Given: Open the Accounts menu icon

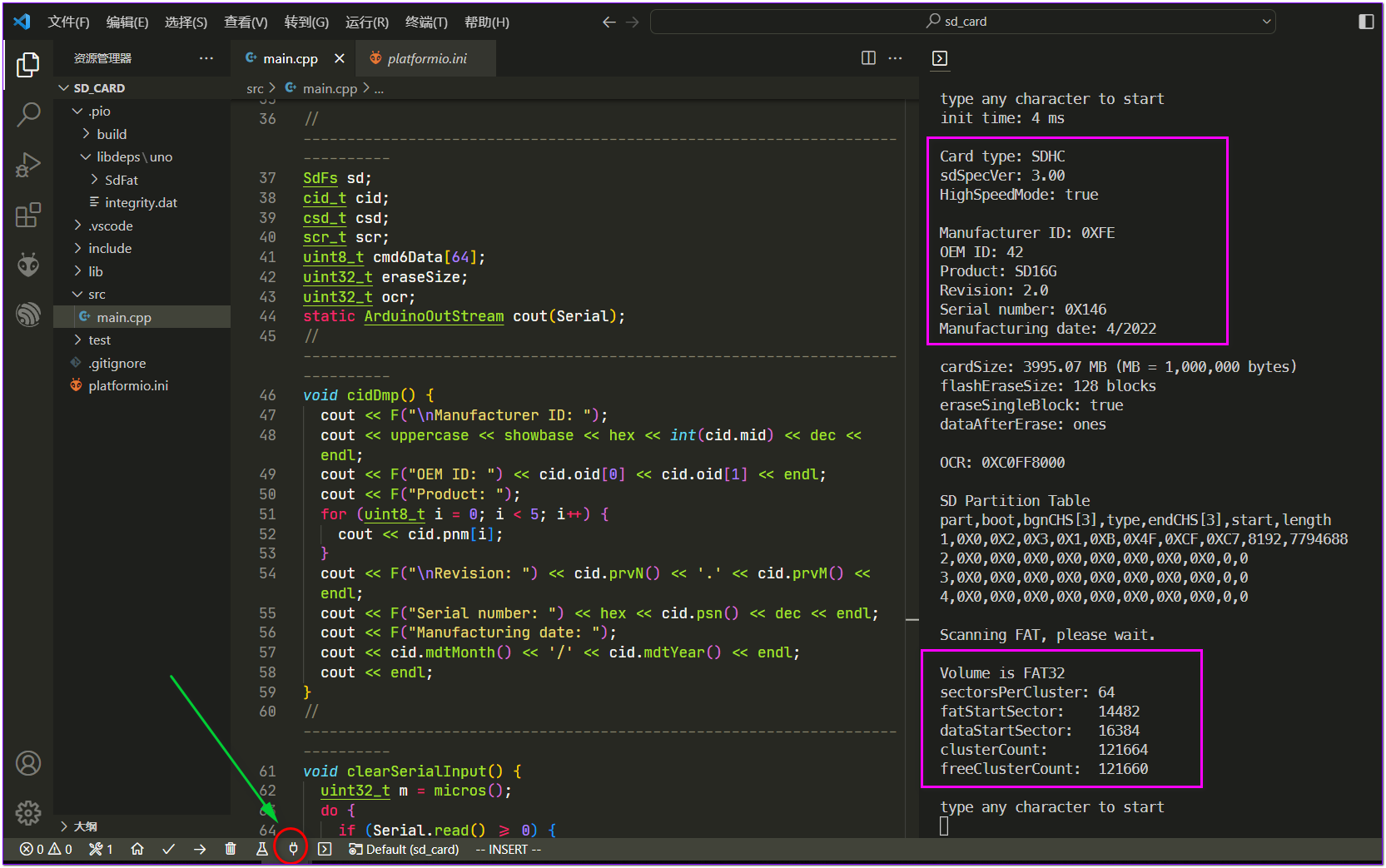Looking at the screenshot, I should 28,763.
